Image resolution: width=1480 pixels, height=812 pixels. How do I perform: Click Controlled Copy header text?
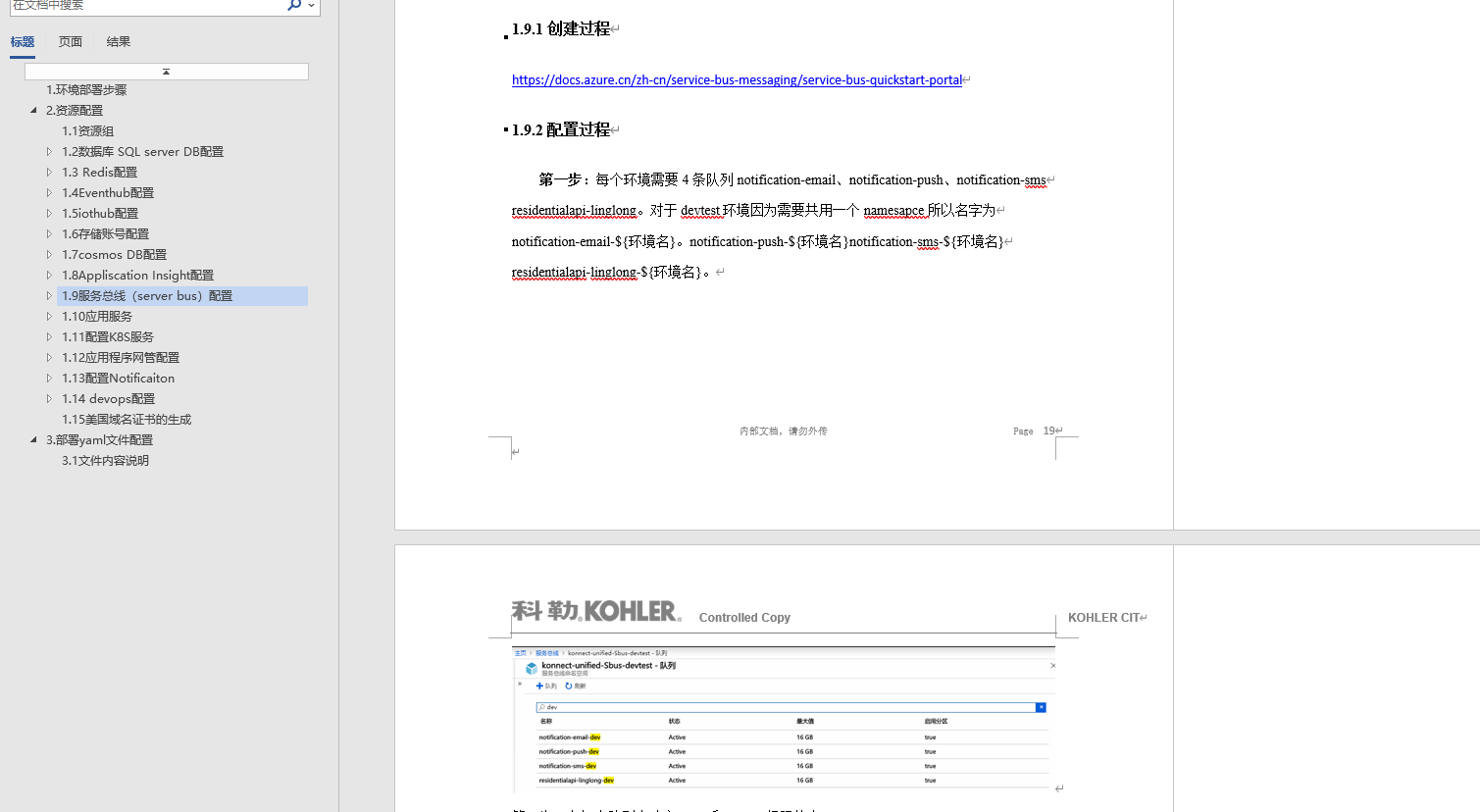click(x=744, y=618)
